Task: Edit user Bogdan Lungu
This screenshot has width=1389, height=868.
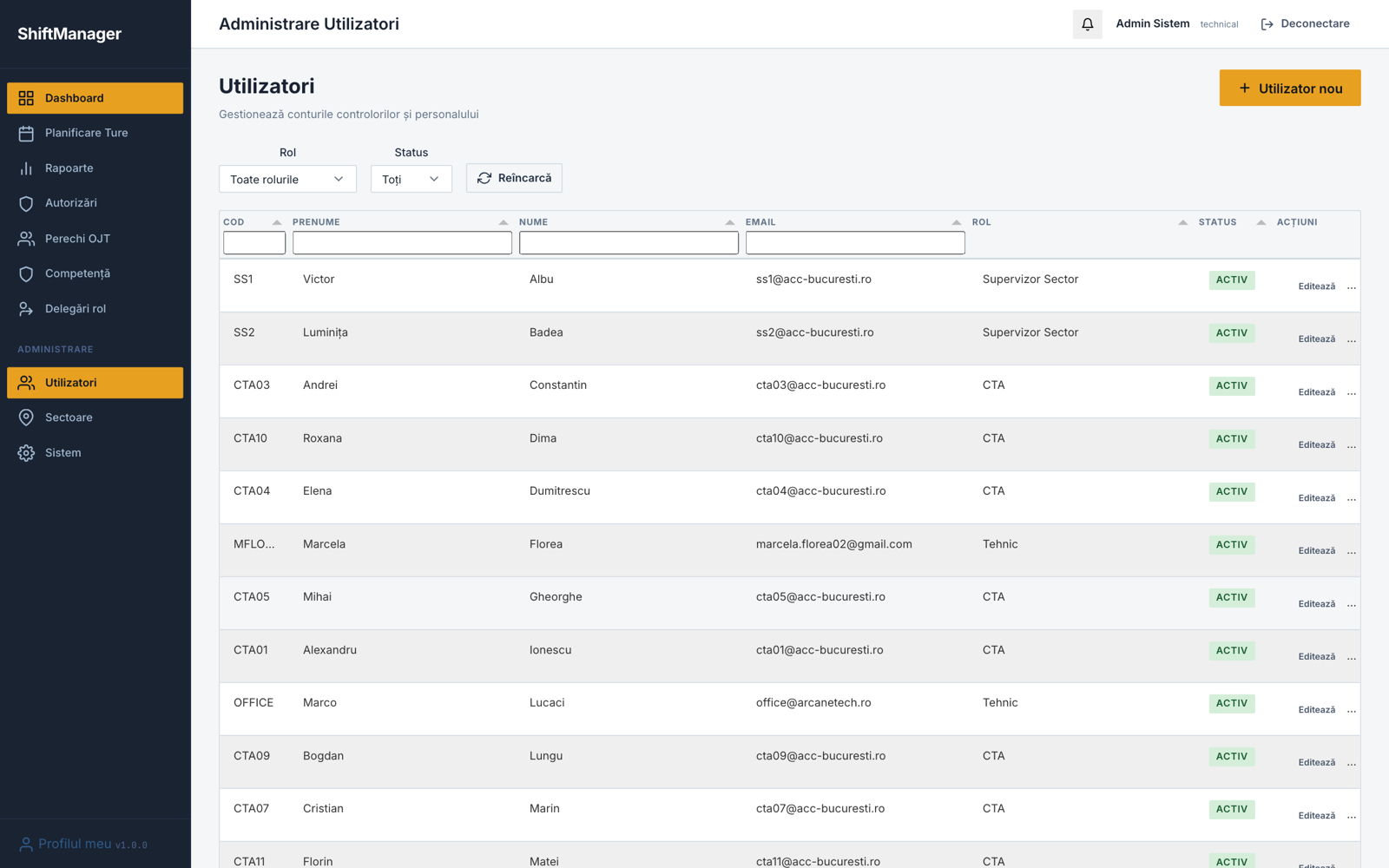Action: point(1317,763)
